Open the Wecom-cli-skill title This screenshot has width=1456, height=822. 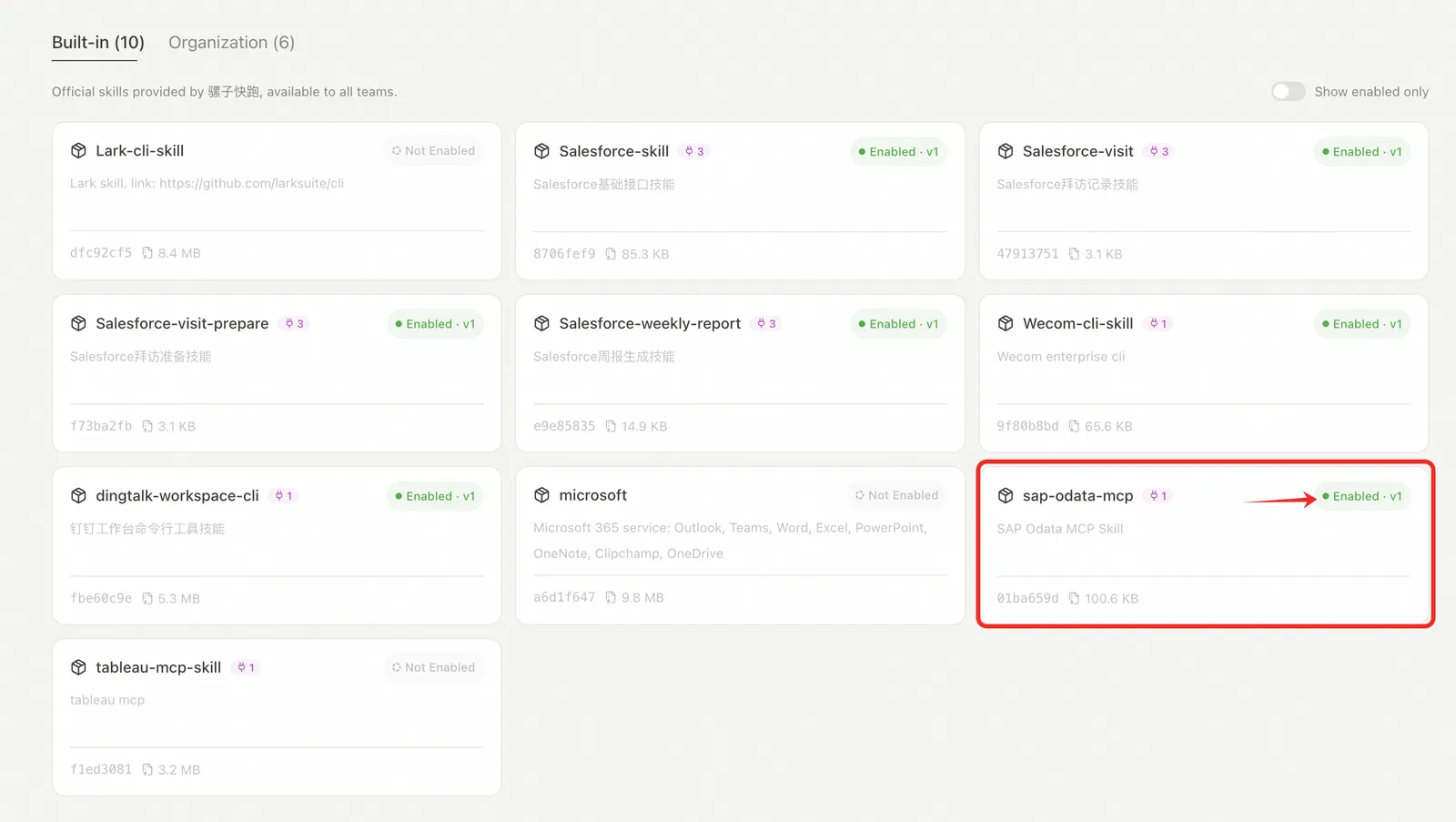(1077, 323)
